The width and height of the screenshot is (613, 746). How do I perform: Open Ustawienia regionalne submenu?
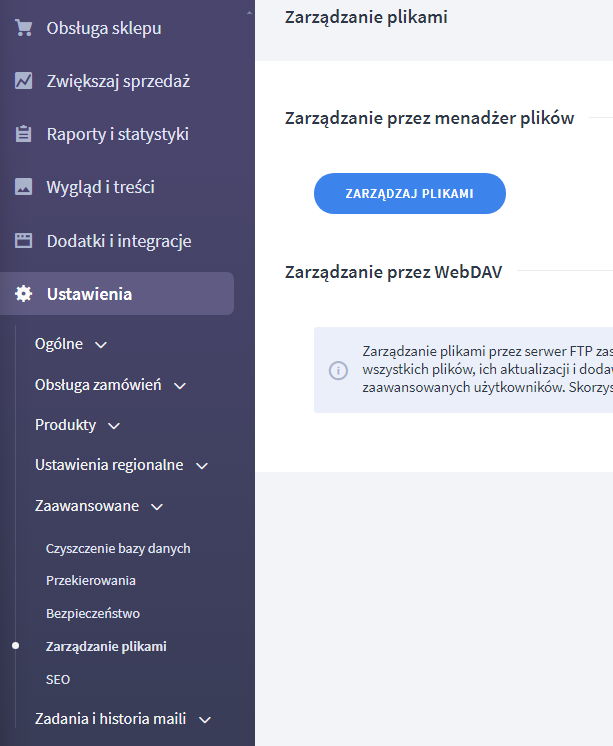202,466
